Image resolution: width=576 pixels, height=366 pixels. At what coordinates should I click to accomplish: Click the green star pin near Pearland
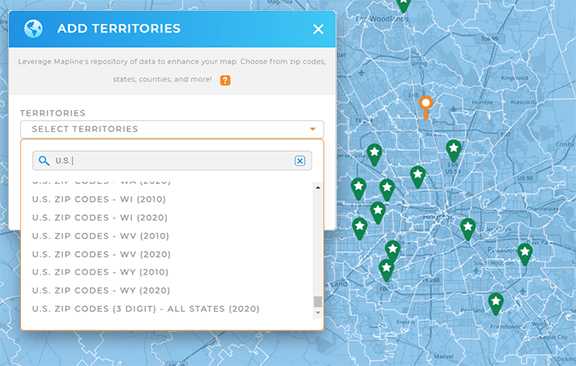click(496, 304)
